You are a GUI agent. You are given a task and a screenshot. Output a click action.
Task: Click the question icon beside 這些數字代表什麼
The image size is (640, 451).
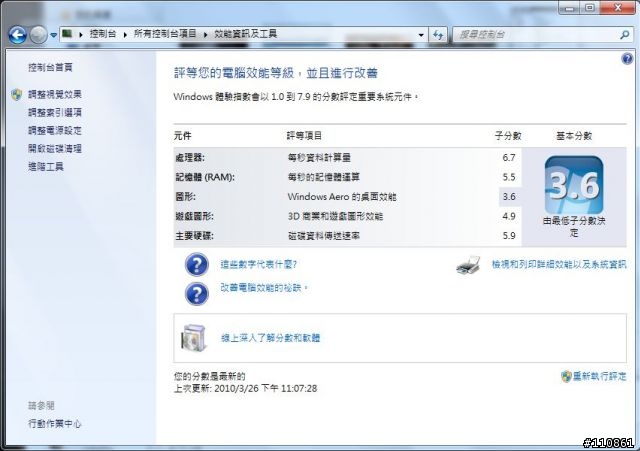tap(197, 264)
